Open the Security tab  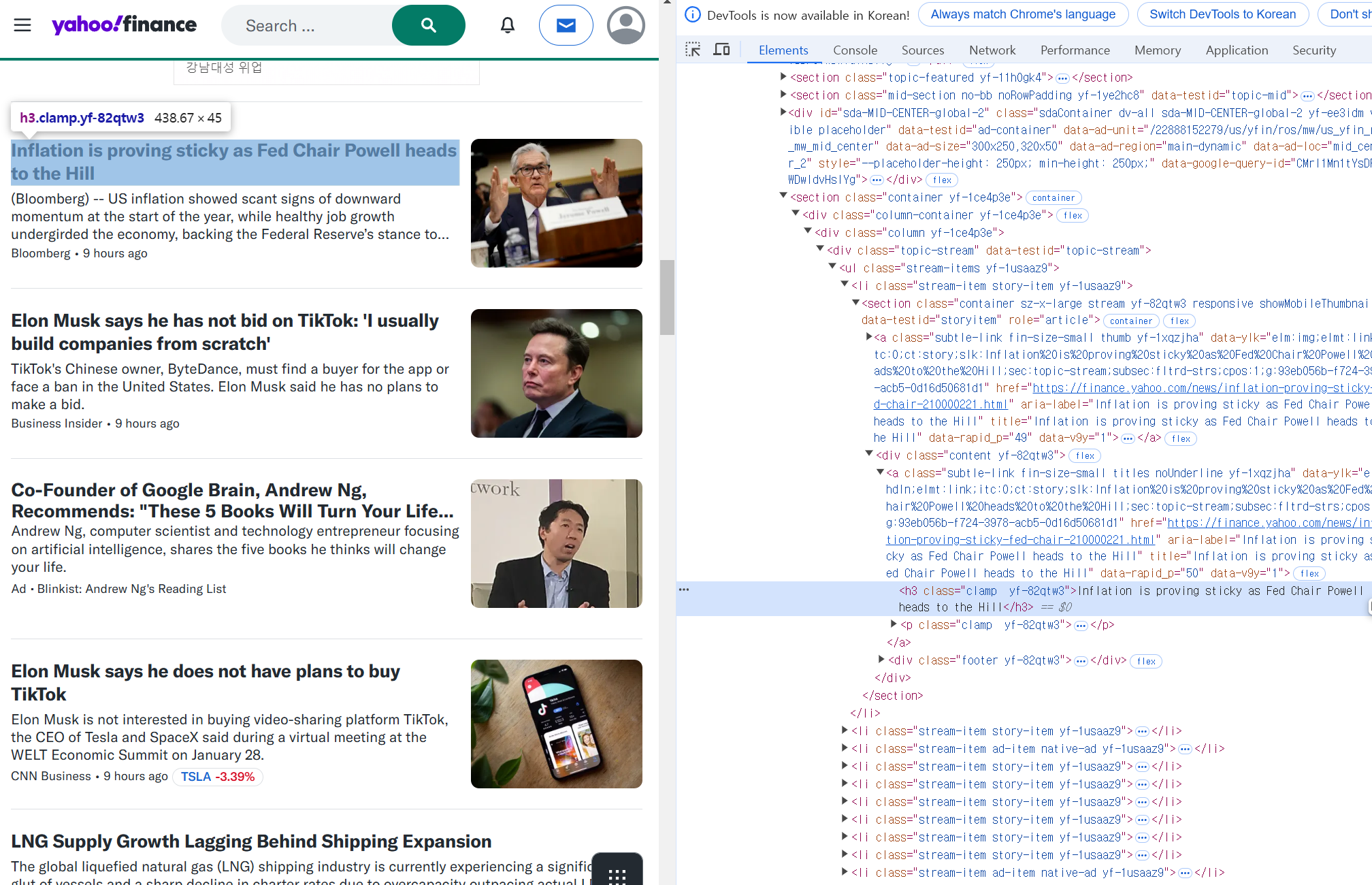1314,50
